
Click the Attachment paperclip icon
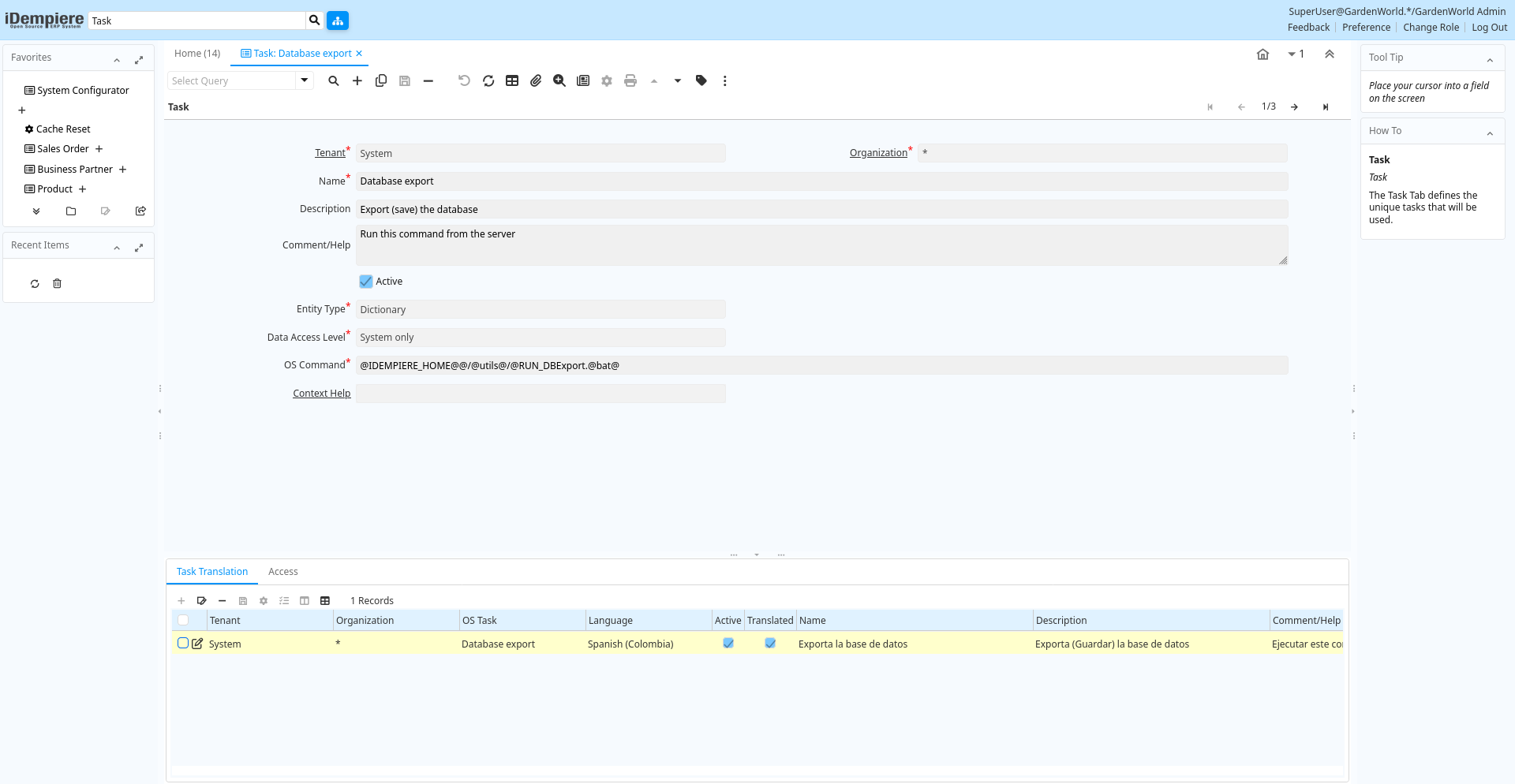pyautogui.click(x=536, y=80)
